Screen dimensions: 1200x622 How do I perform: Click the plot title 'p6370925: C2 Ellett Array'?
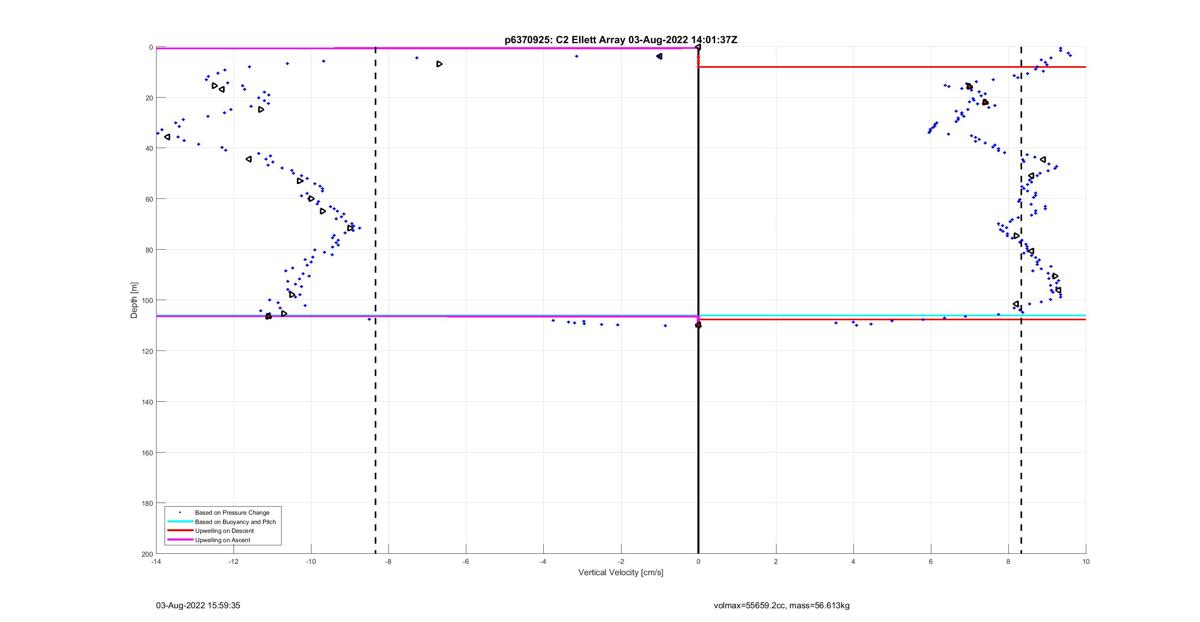tap(564, 39)
